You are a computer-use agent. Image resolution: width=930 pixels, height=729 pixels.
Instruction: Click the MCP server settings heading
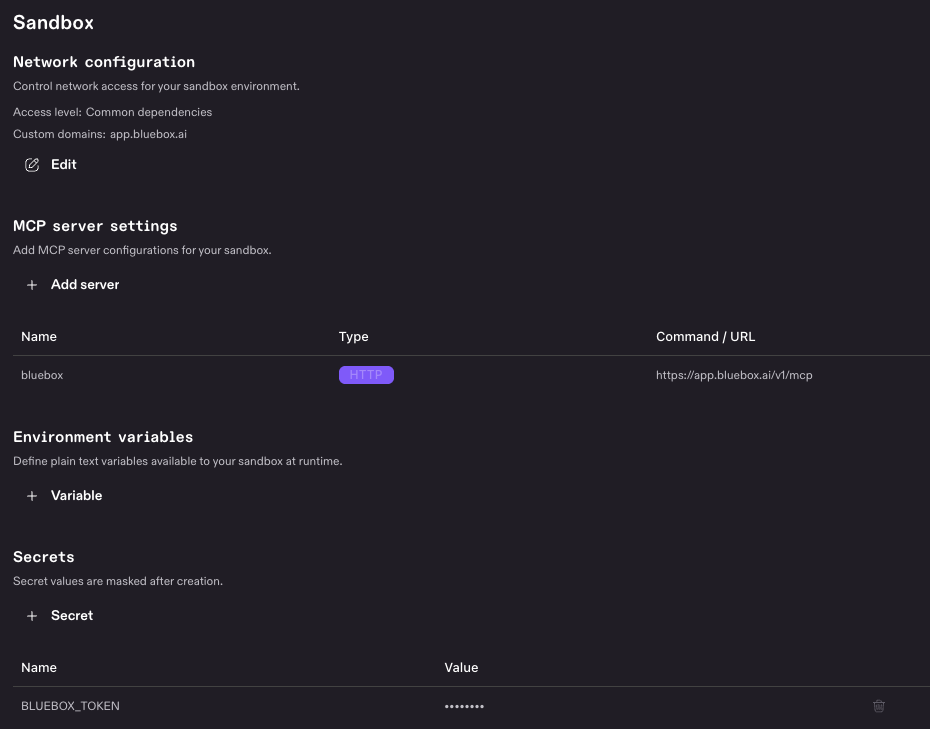tap(95, 226)
